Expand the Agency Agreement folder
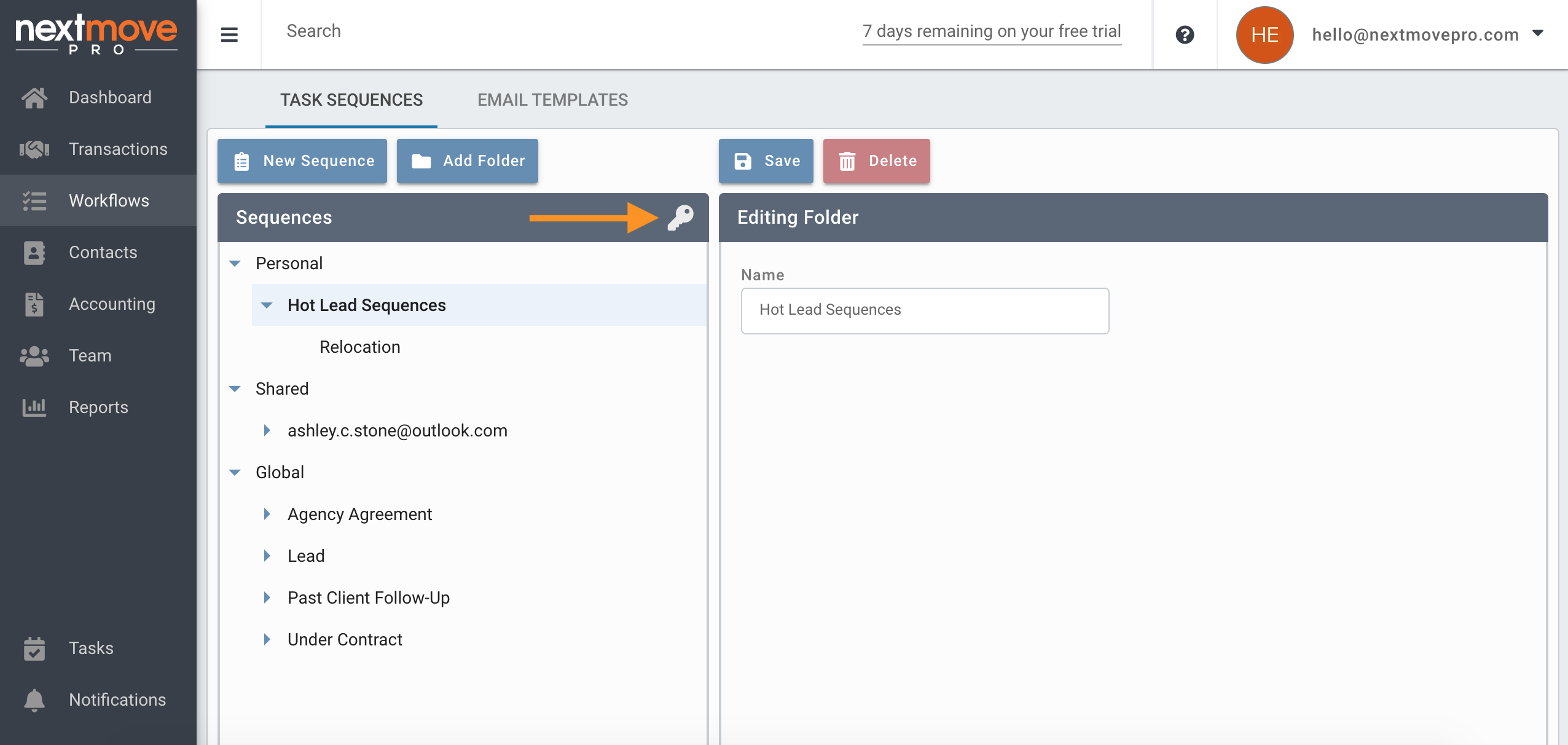This screenshot has height=745, width=1568. 267,514
